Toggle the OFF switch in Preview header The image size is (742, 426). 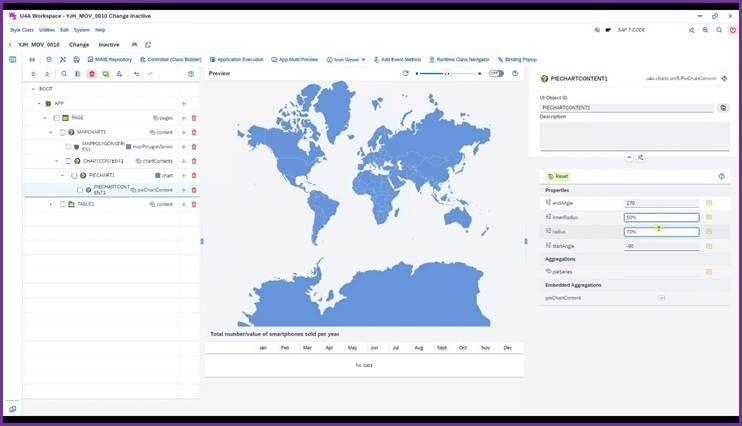(496, 73)
